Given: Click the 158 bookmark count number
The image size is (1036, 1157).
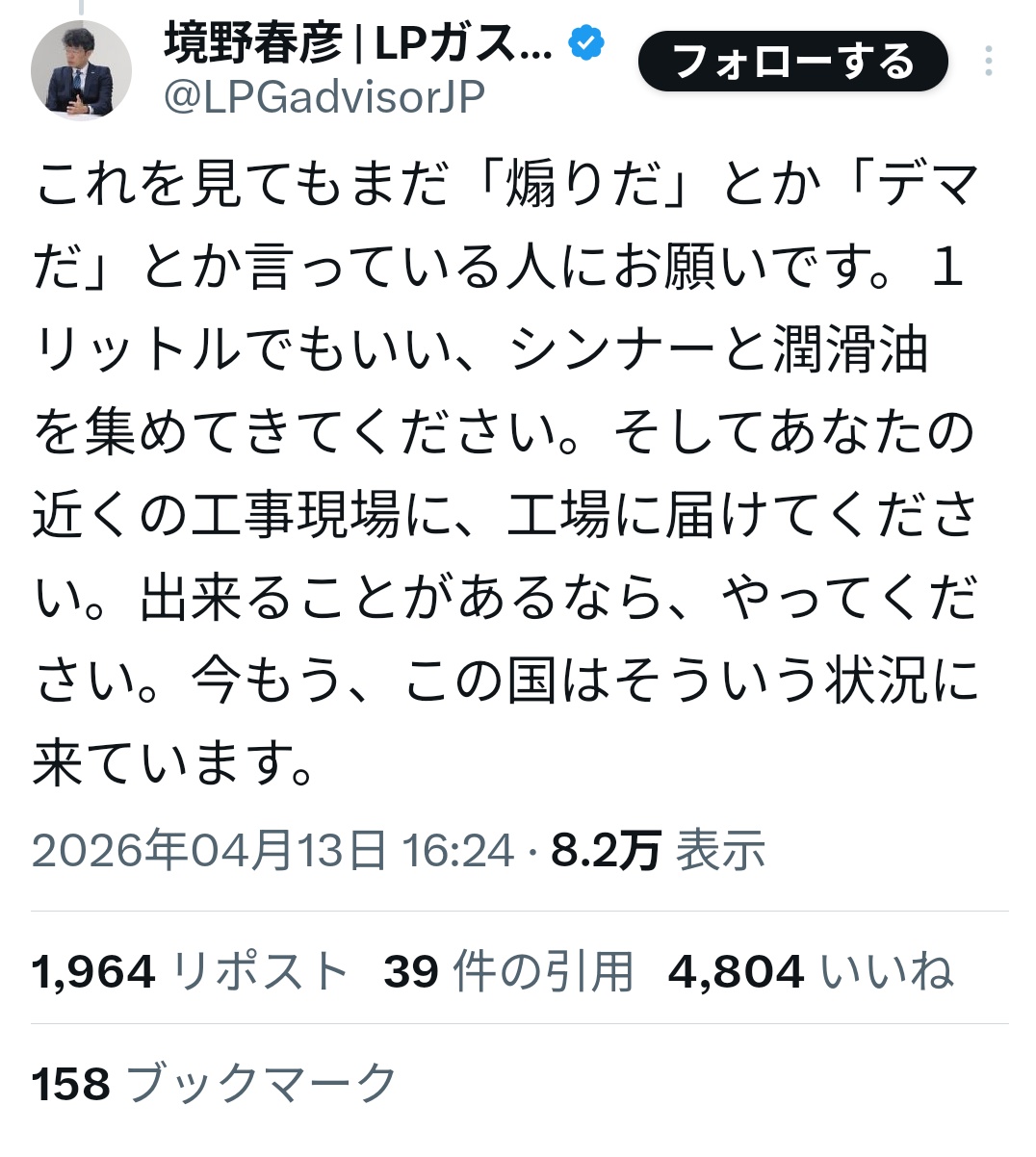Looking at the screenshot, I should (x=71, y=1084).
